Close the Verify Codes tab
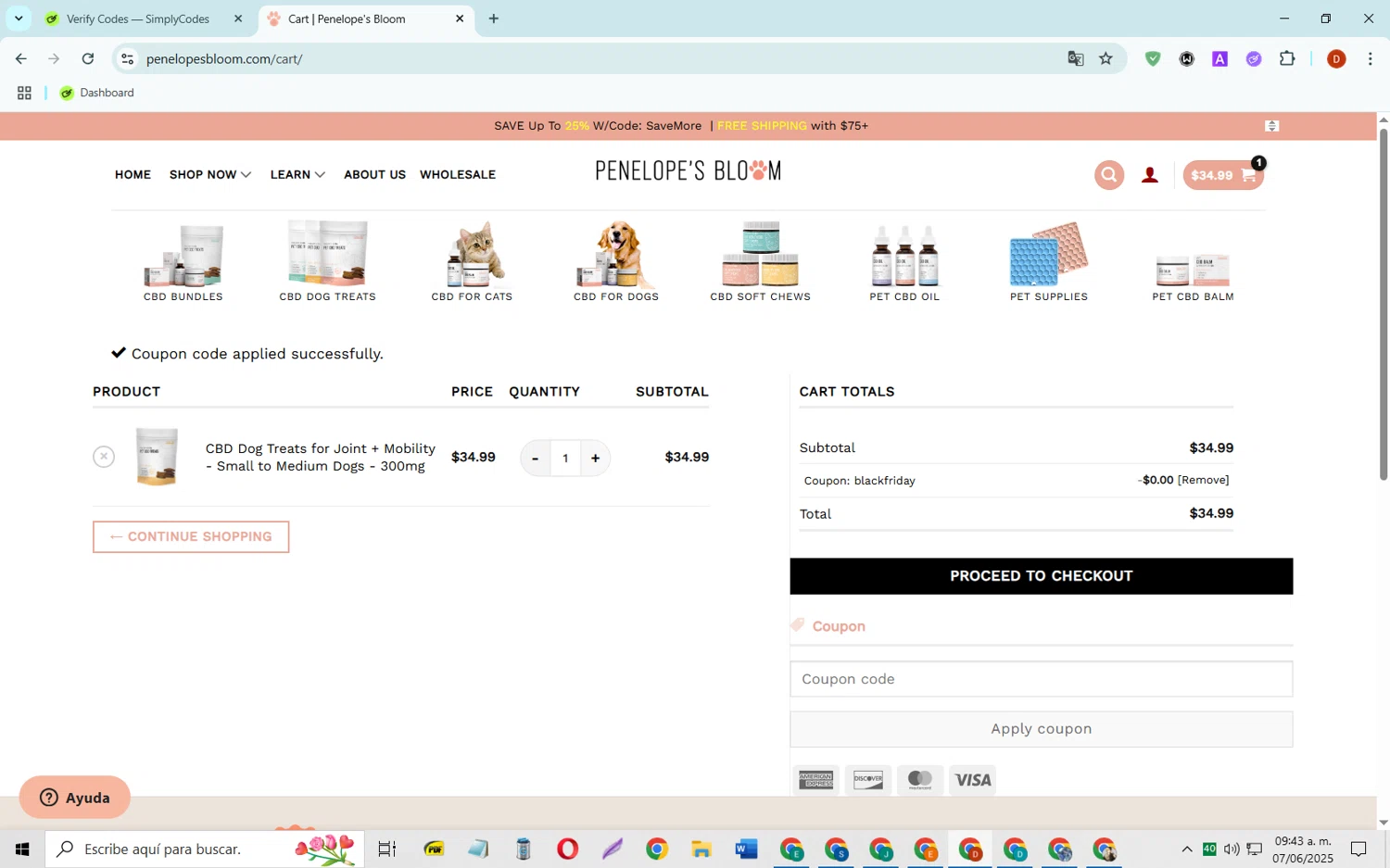Viewport: 1390px width, 868px height. coord(238,19)
